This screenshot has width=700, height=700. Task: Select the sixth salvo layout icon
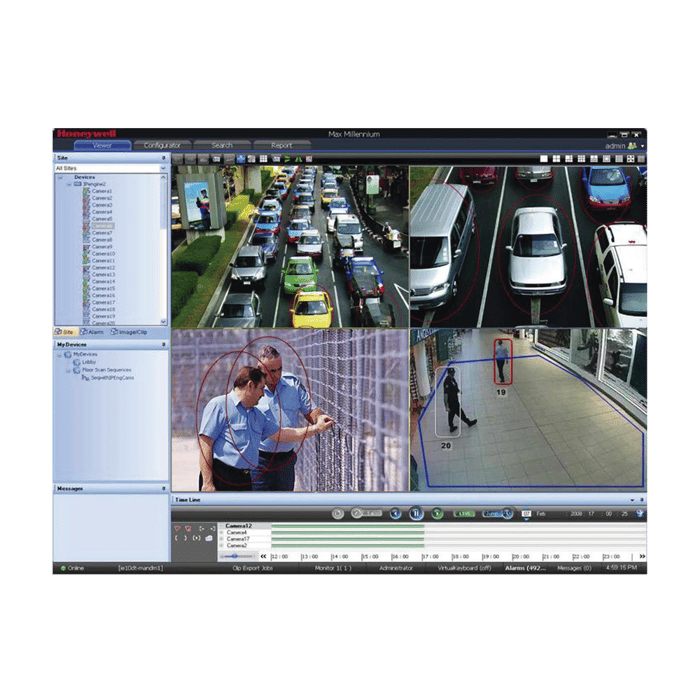606,159
